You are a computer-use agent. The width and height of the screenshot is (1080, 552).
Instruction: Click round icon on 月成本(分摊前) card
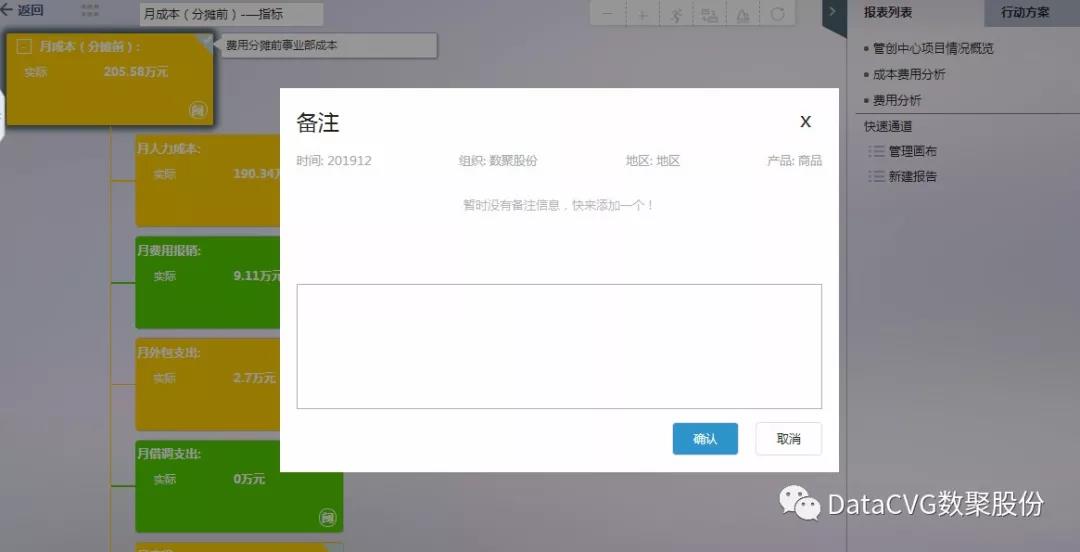pyautogui.click(x=197, y=110)
